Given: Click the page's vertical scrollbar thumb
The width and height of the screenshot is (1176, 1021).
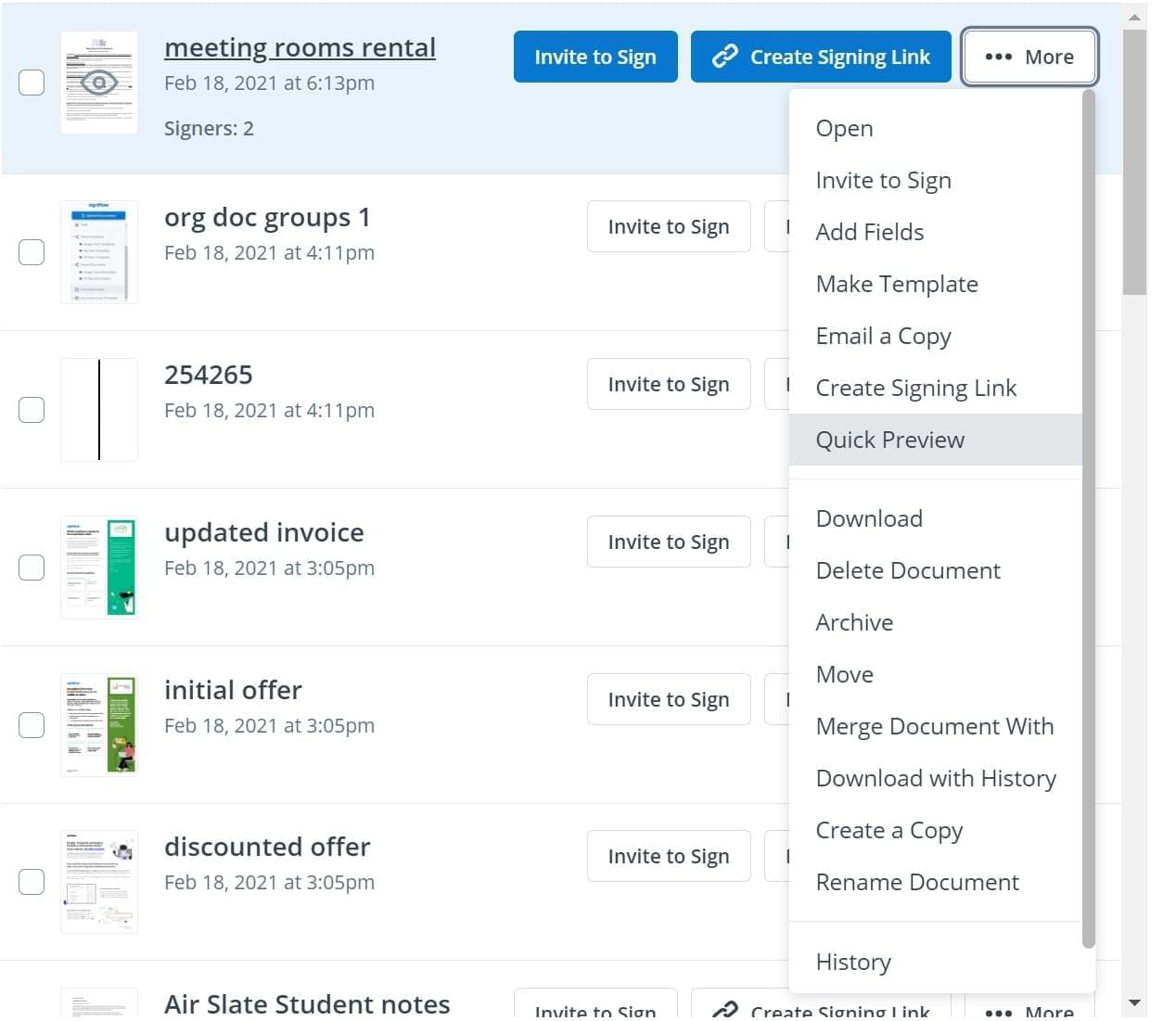Looking at the screenshot, I should (1133, 162).
